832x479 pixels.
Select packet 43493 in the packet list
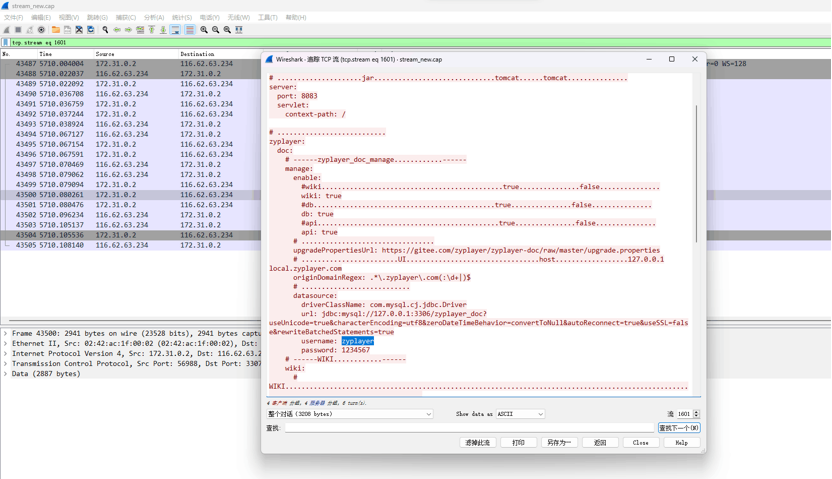(131, 124)
